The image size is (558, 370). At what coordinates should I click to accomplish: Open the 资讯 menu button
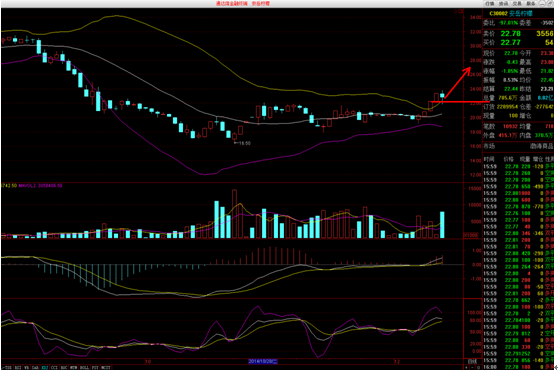click(x=503, y=4)
